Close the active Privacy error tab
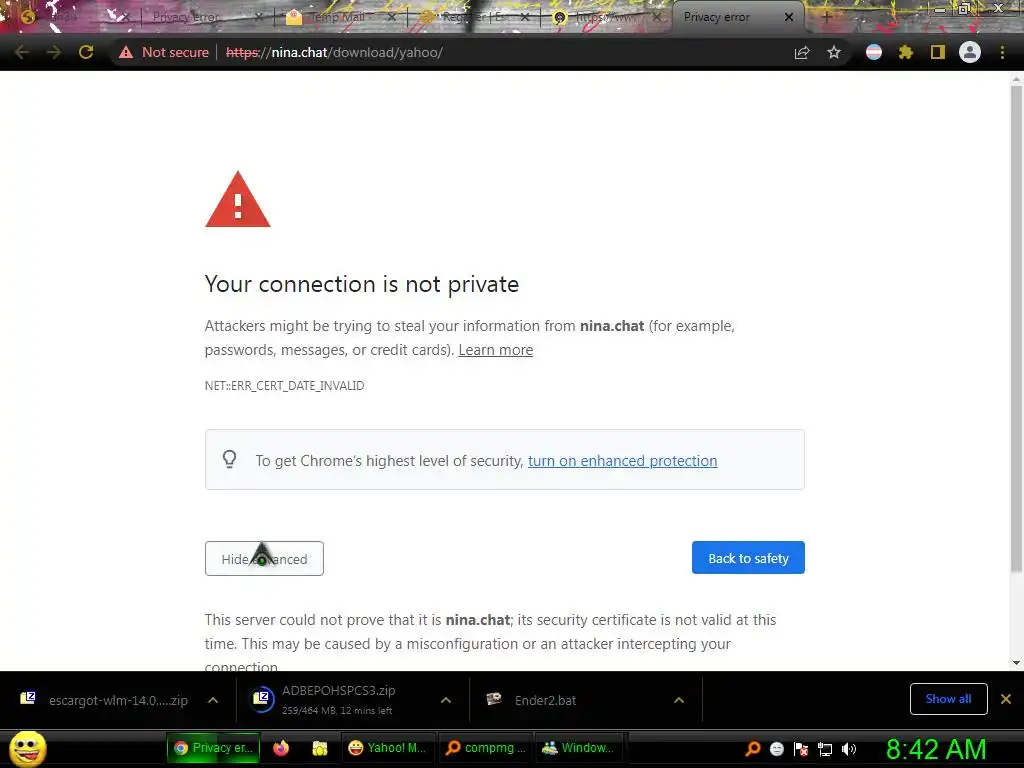The image size is (1024, 768). click(789, 17)
